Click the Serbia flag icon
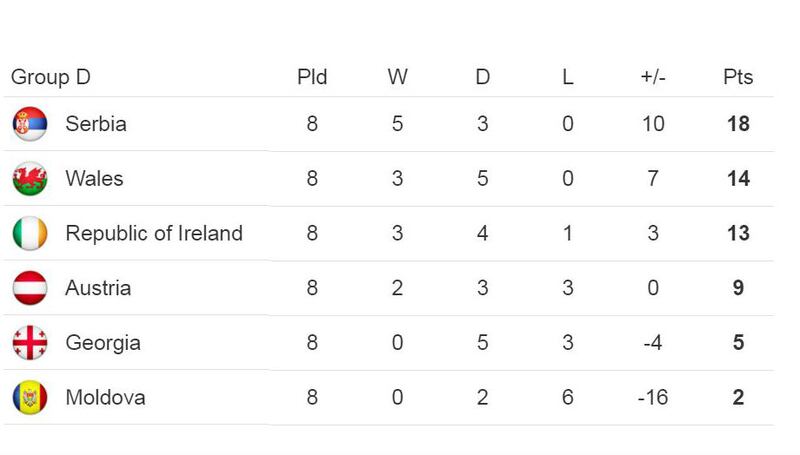Viewport: 800px width, 455px height. coord(30,124)
